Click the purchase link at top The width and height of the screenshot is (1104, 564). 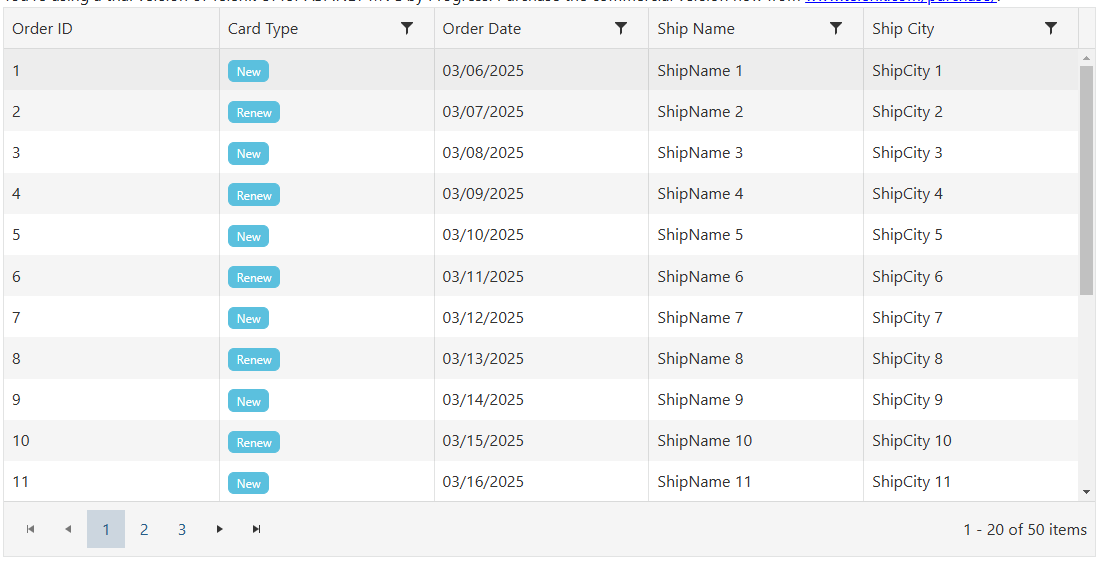(x=900, y=2)
